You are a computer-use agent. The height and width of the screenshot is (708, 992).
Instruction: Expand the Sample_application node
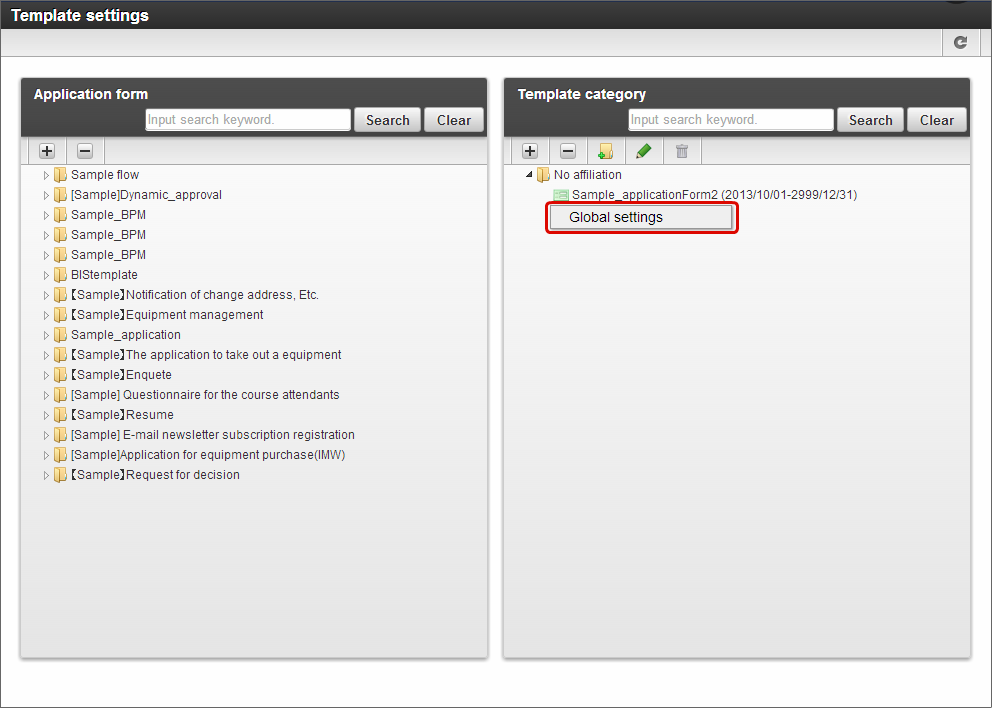(46, 335)
